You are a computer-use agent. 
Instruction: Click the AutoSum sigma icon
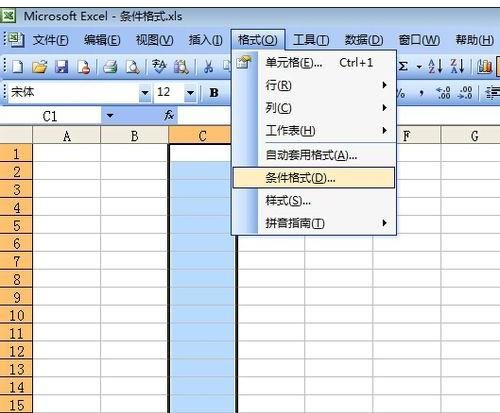(403, 66)
